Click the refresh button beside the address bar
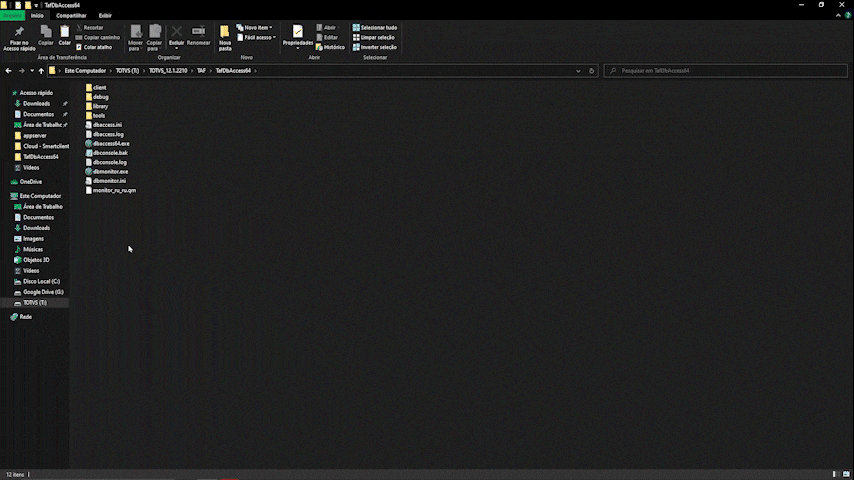Viewport: 854px width, 480px height. [591, 71]
